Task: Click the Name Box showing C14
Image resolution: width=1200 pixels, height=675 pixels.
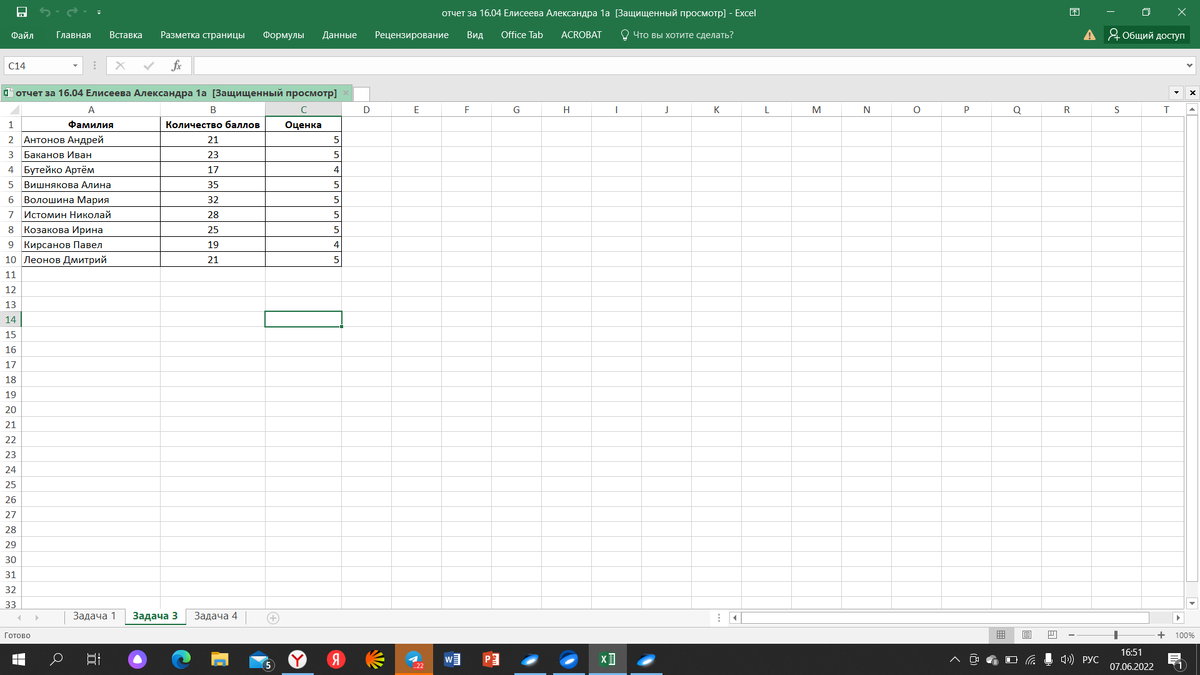Action: [x=36, y=66]
